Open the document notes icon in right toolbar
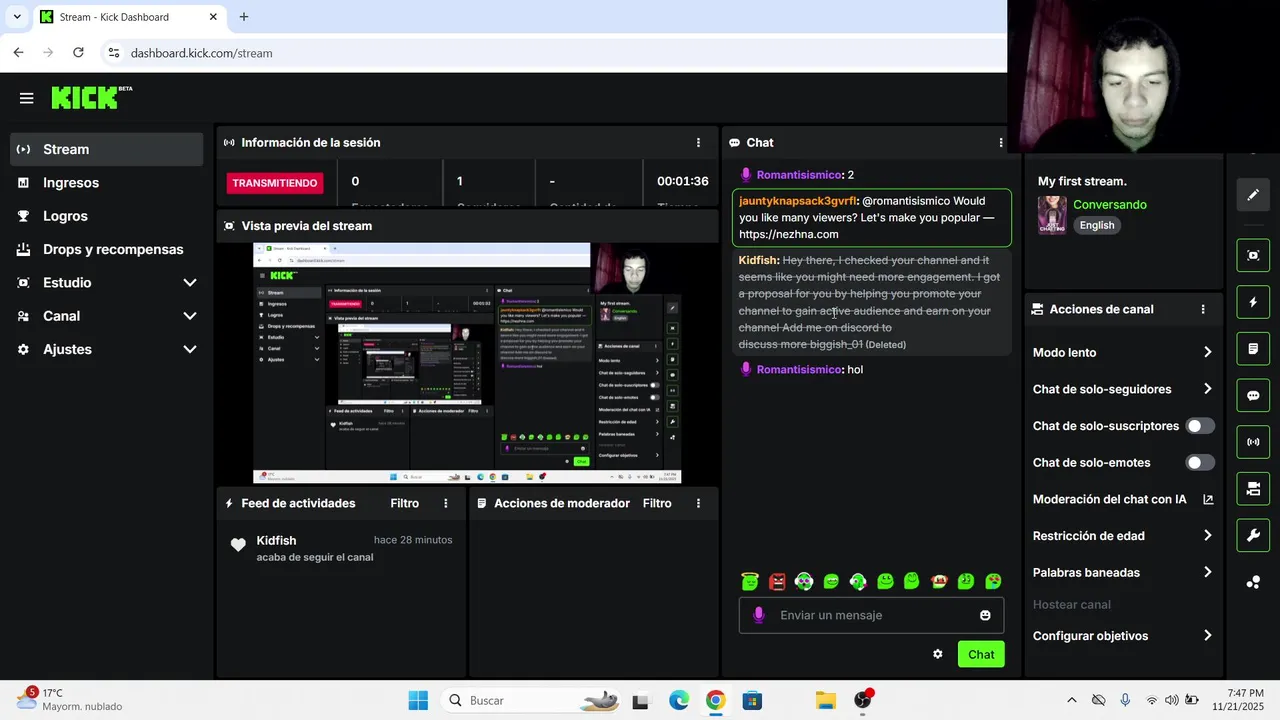This screenshot has width=1280, height=720. pyautogui.click(x=1253, y=349)
